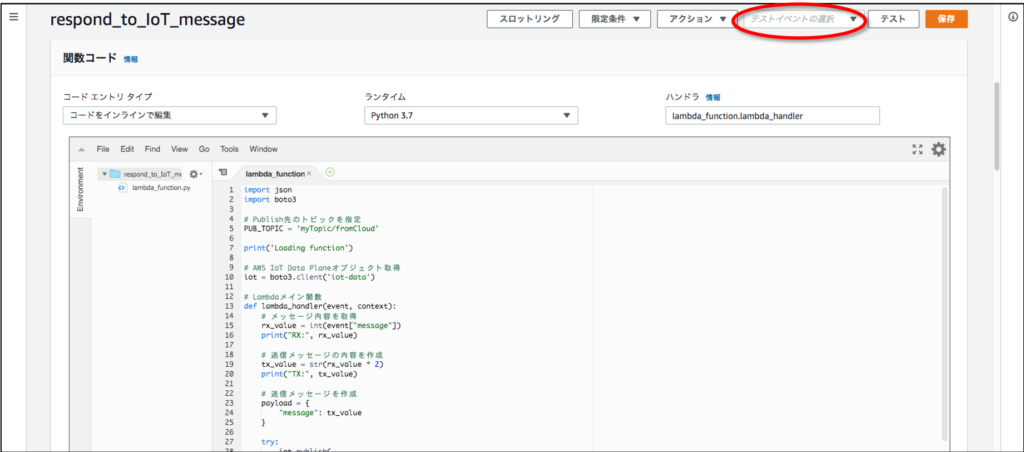1024x452 pixels.
Task: Close the lambda_function editor tab
Action: [x=310, y=174]
